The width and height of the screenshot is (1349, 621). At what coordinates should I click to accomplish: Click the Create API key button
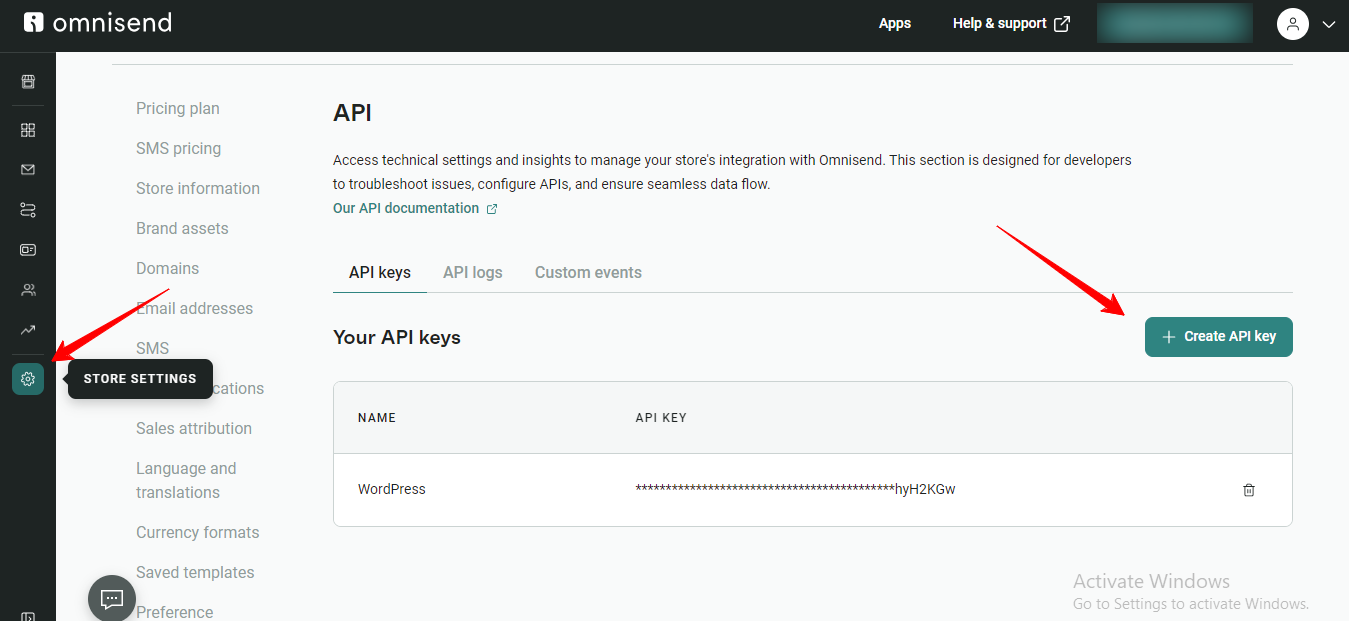point(1218,337)
